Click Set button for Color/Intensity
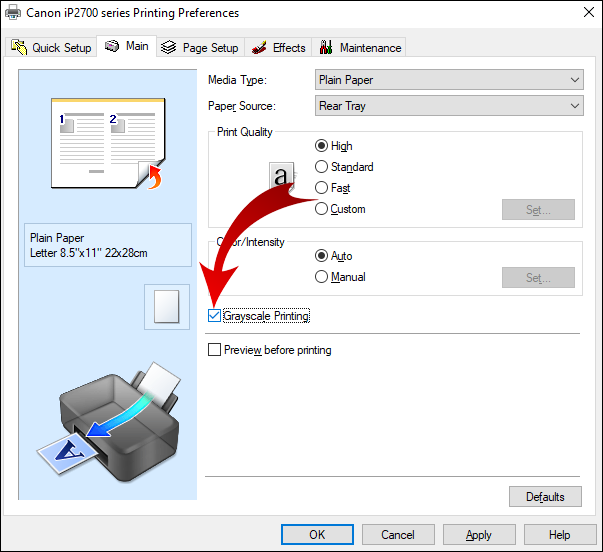 (x=538, y=277)
